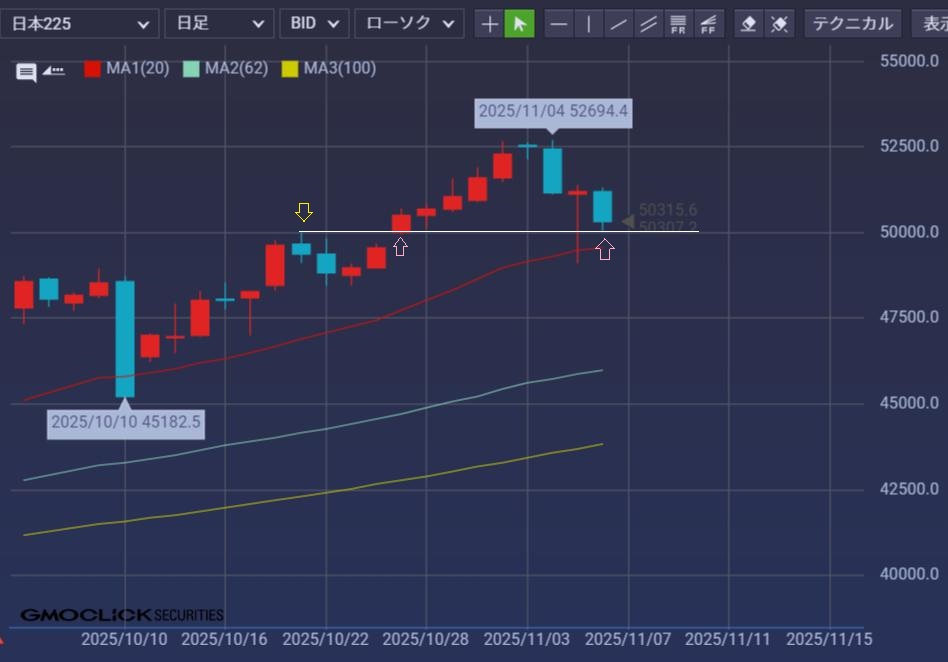Expand the ローソク chart type dropdown
The image size is (948, 662).
(409, 24)
